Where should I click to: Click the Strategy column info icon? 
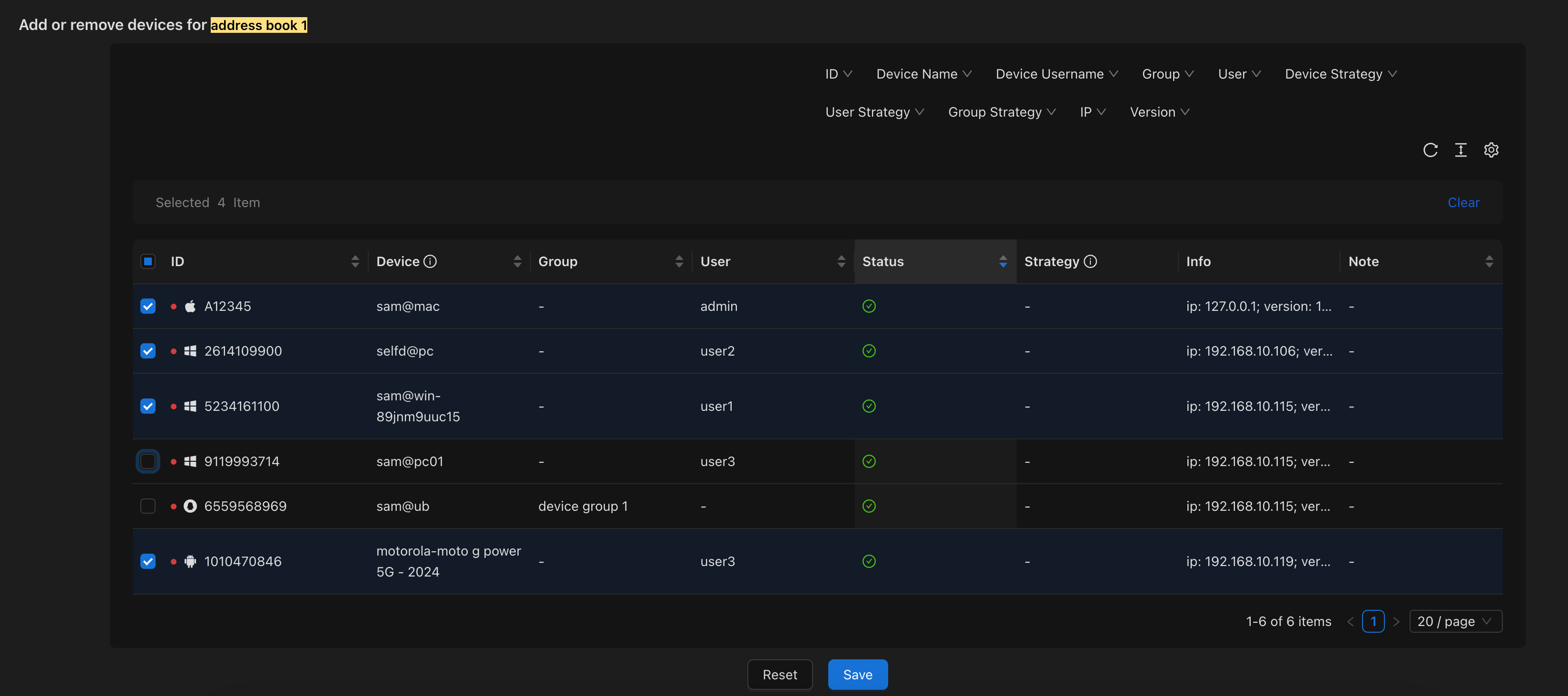pos(1090,261)
